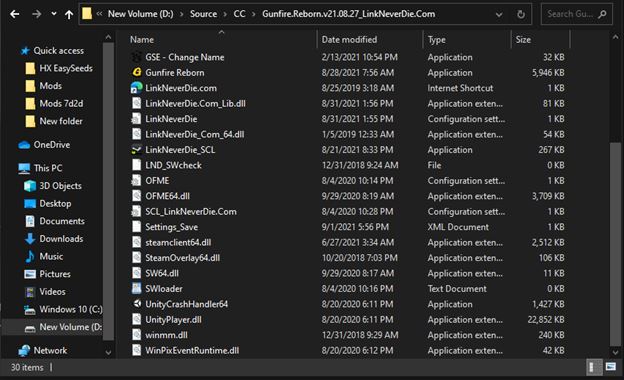Select the SteamOverlay64.dll file icon
This screenshot has height=380, width=624.
[136, 258]
